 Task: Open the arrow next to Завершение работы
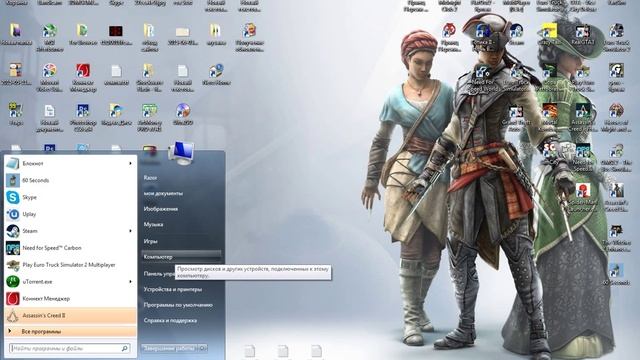tap(203, 348)
